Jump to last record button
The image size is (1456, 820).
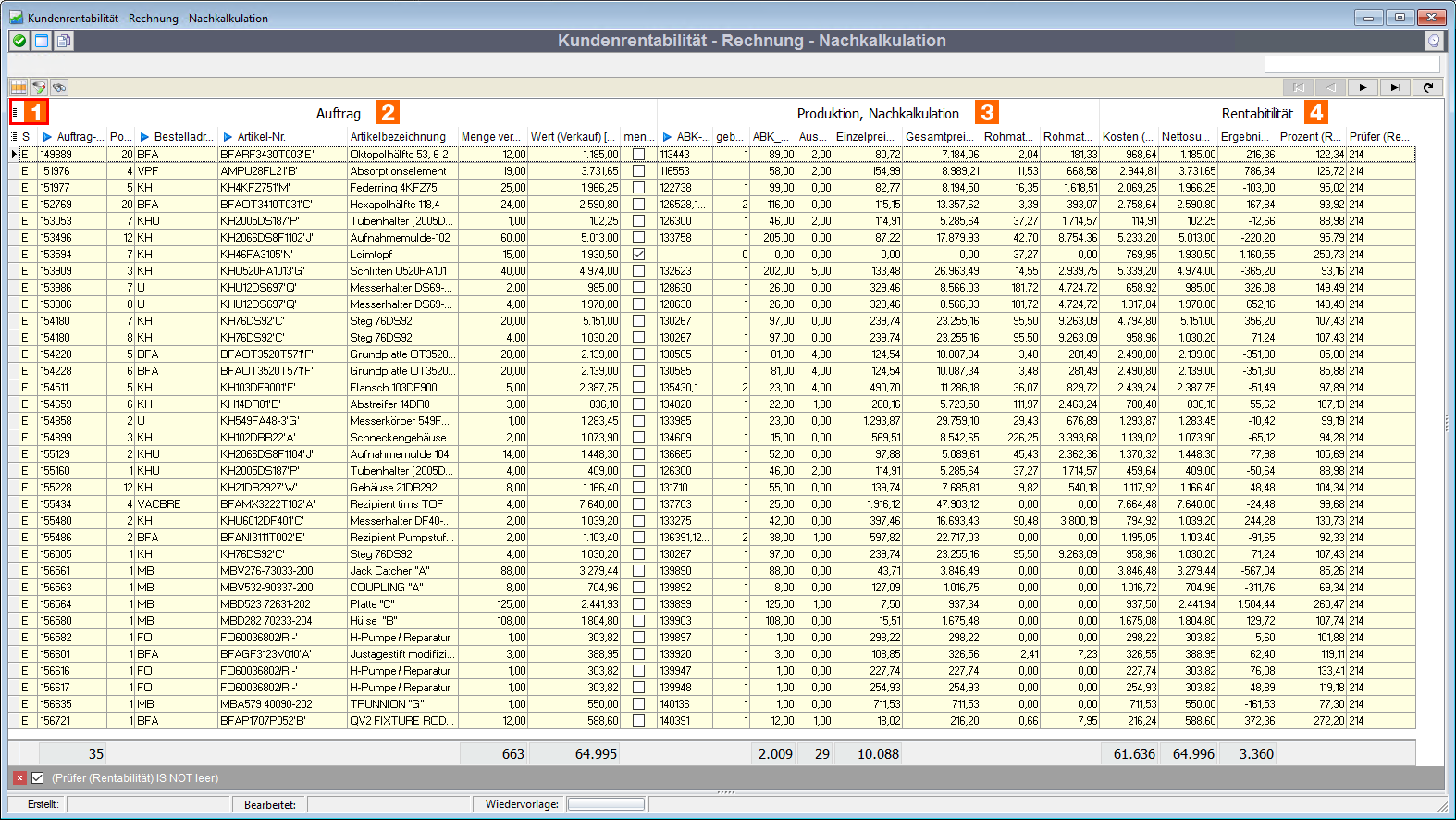click(x=1396, y=87)
